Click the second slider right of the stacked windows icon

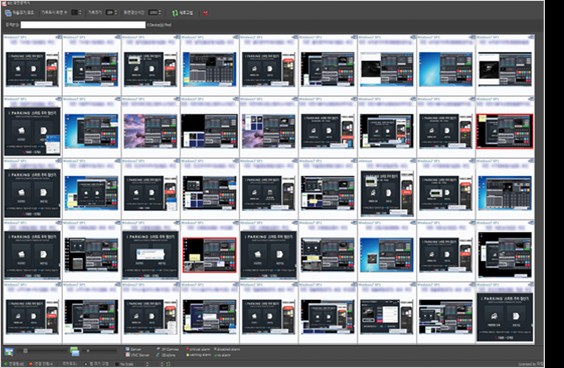[x=101, y=350]
